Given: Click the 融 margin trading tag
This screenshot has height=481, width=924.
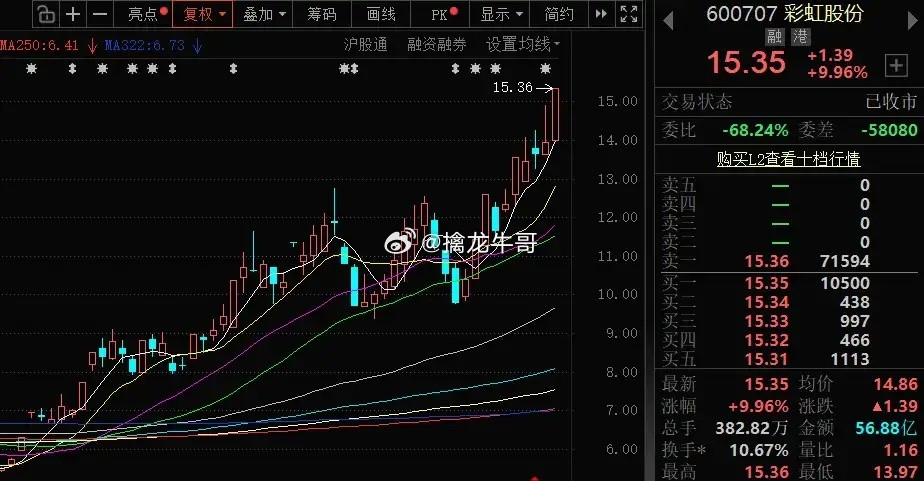Looking at the screenshot, I should [774, 37].
